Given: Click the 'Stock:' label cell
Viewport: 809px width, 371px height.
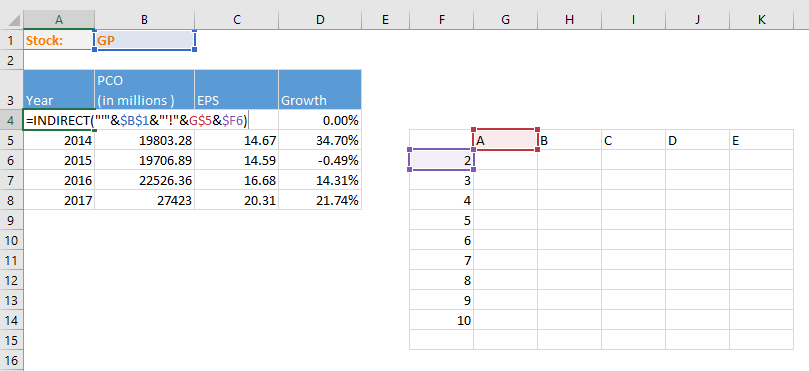Looking at the screenshot, I should click(59, 40).
